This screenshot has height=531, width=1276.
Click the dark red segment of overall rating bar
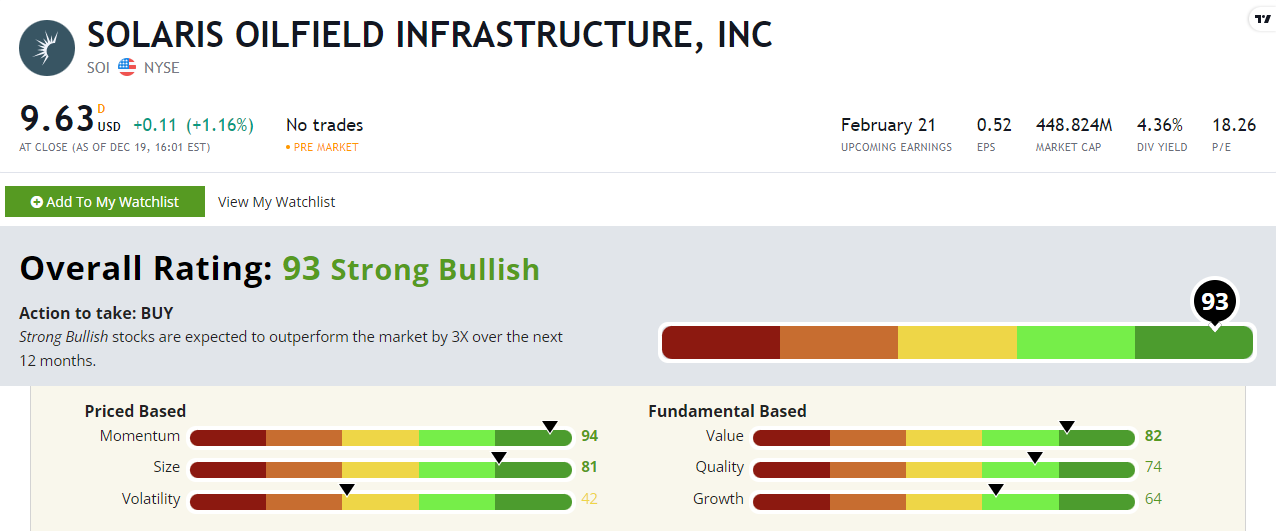click(x=721, y=342)
